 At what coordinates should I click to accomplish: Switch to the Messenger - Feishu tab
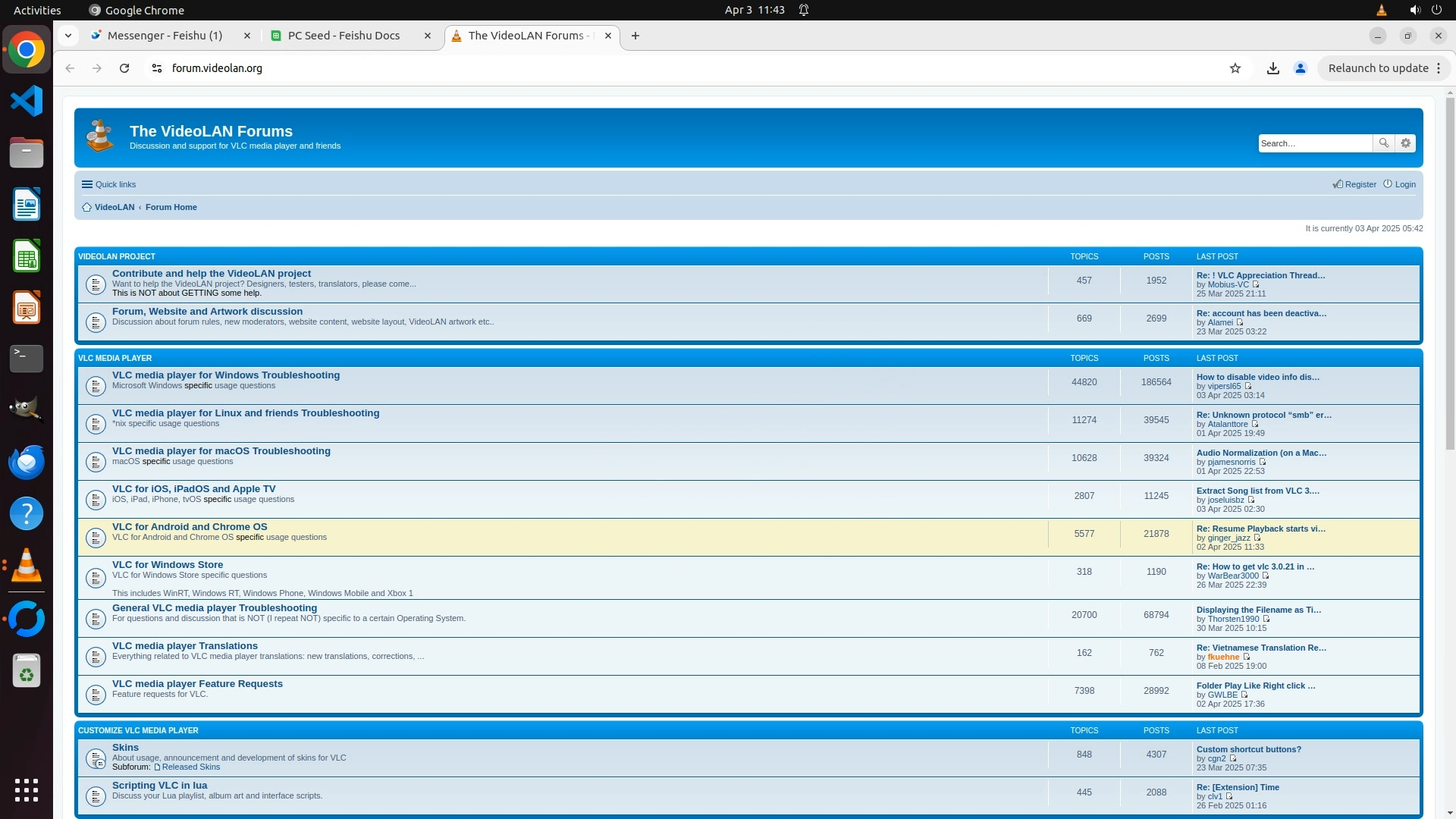165,36
